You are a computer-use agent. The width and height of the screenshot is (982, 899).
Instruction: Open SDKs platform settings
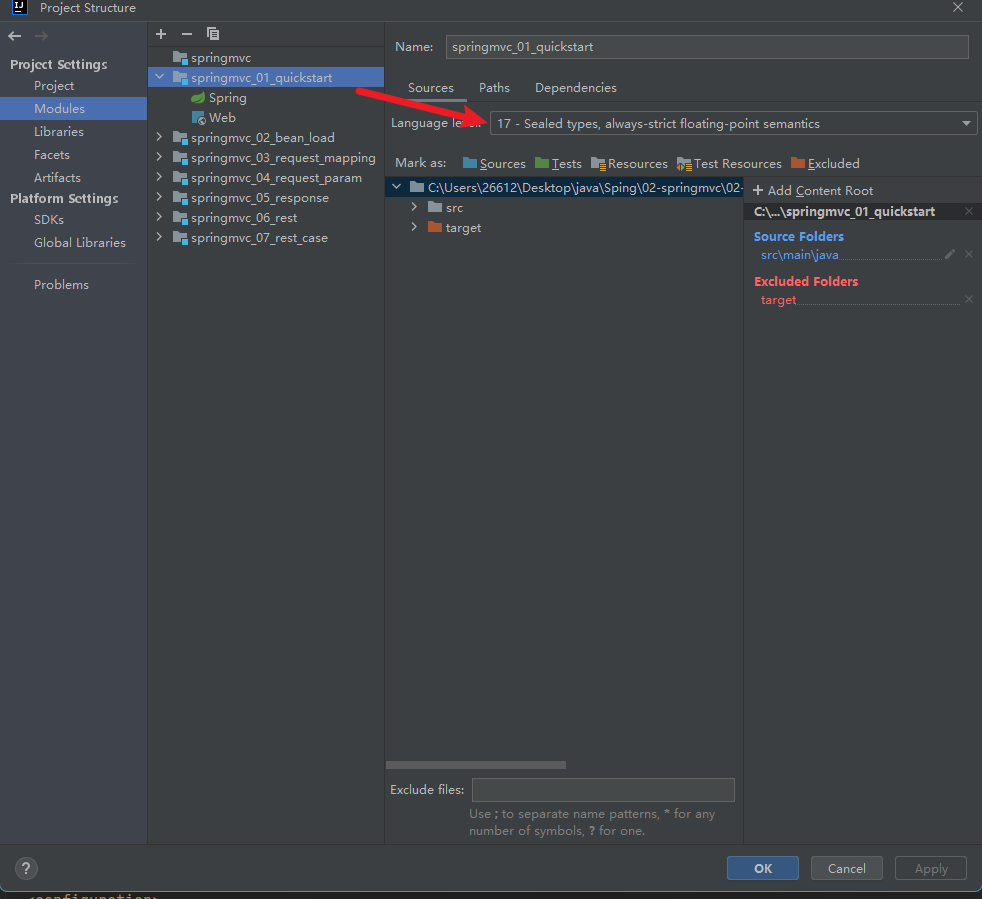click(49, 220)
